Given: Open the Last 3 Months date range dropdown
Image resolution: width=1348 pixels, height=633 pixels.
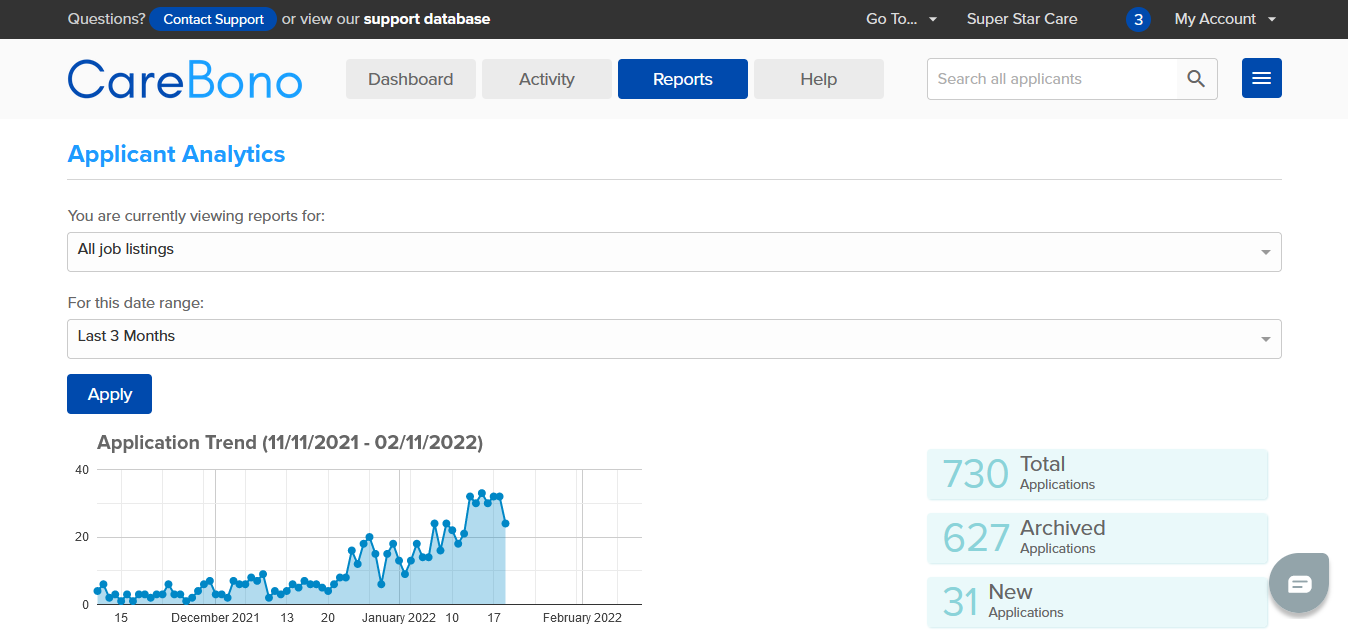Looking at the screenshot, I should coord(674,338).
